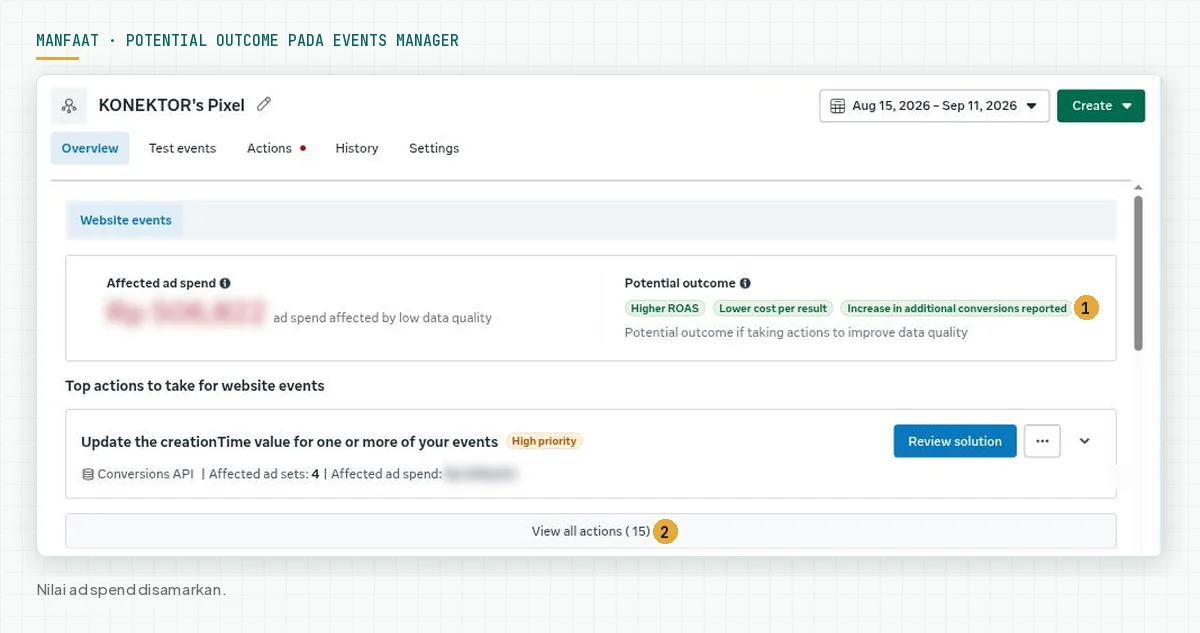
Task: Click the Conversions API stack icon
Action: [x=88, y=474]
